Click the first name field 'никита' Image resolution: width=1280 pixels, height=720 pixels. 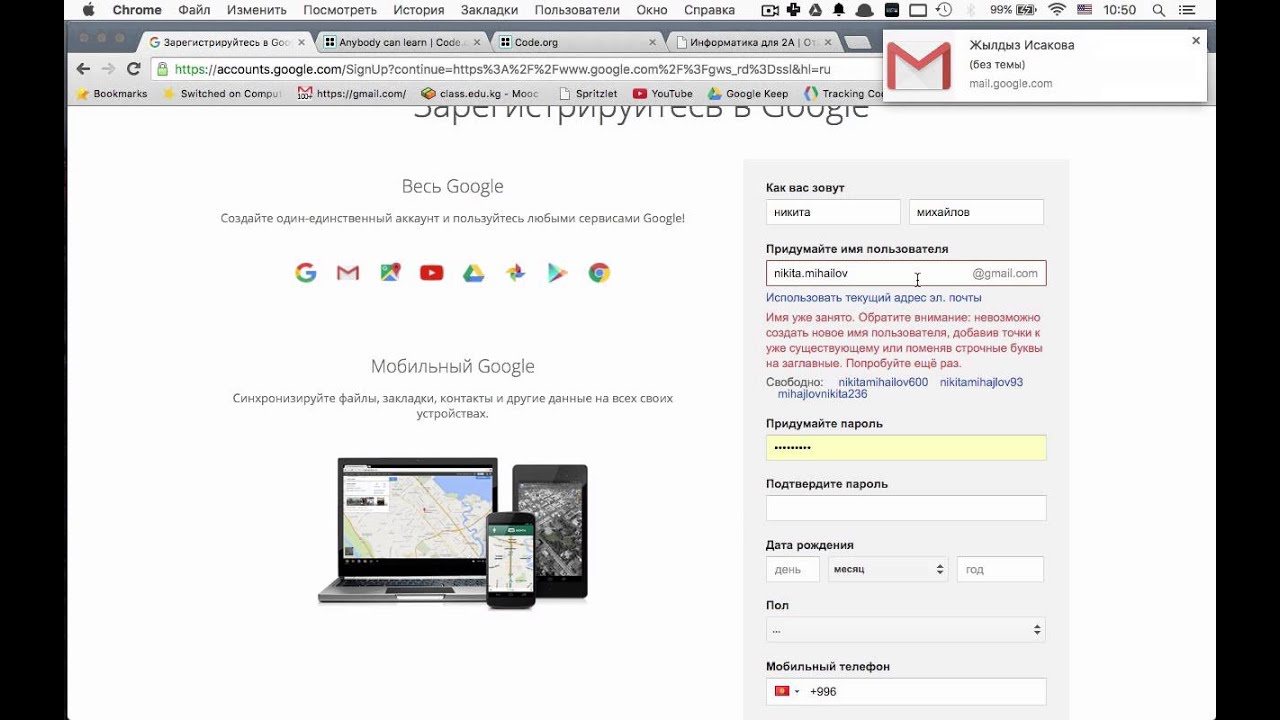pyautogui.click(x=833, y=212)
